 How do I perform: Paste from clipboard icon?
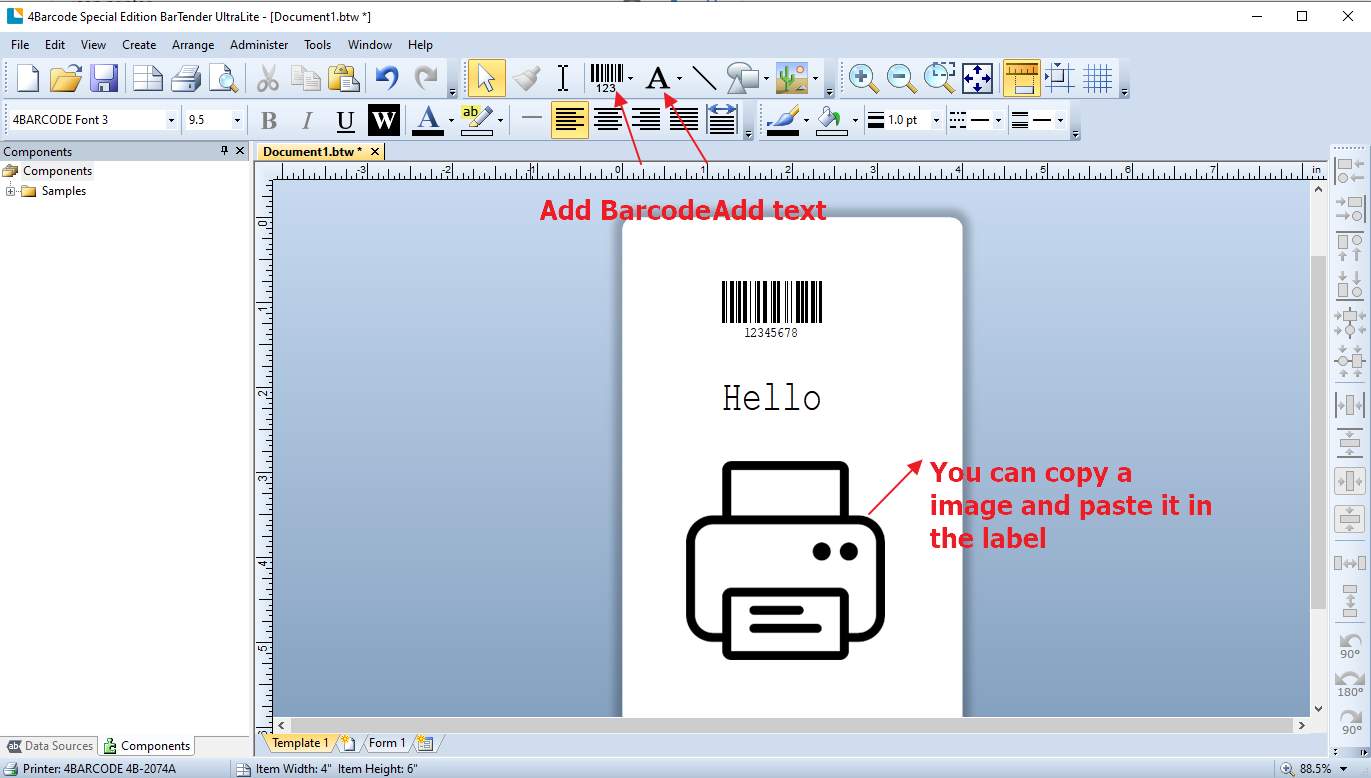(x=344, y=79)
